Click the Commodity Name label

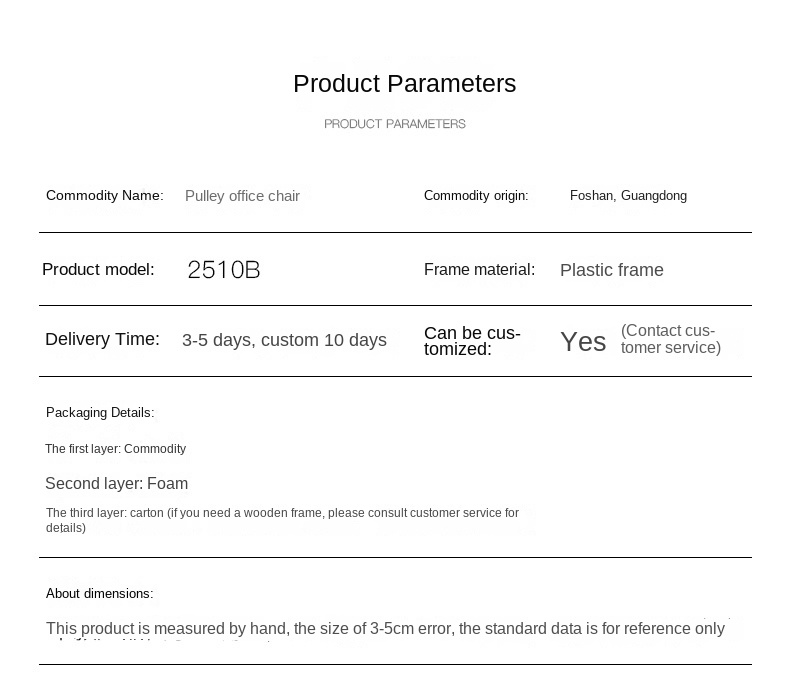tap(105, 195)
